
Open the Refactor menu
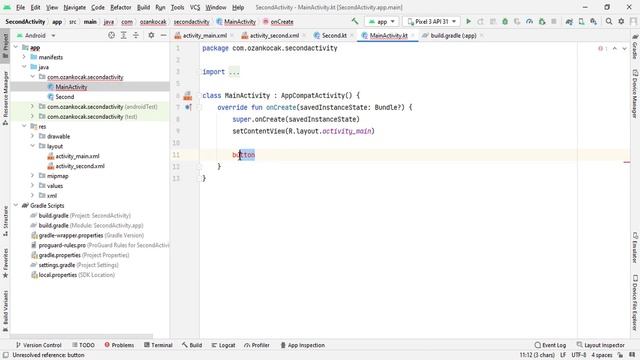pos(121,7)
